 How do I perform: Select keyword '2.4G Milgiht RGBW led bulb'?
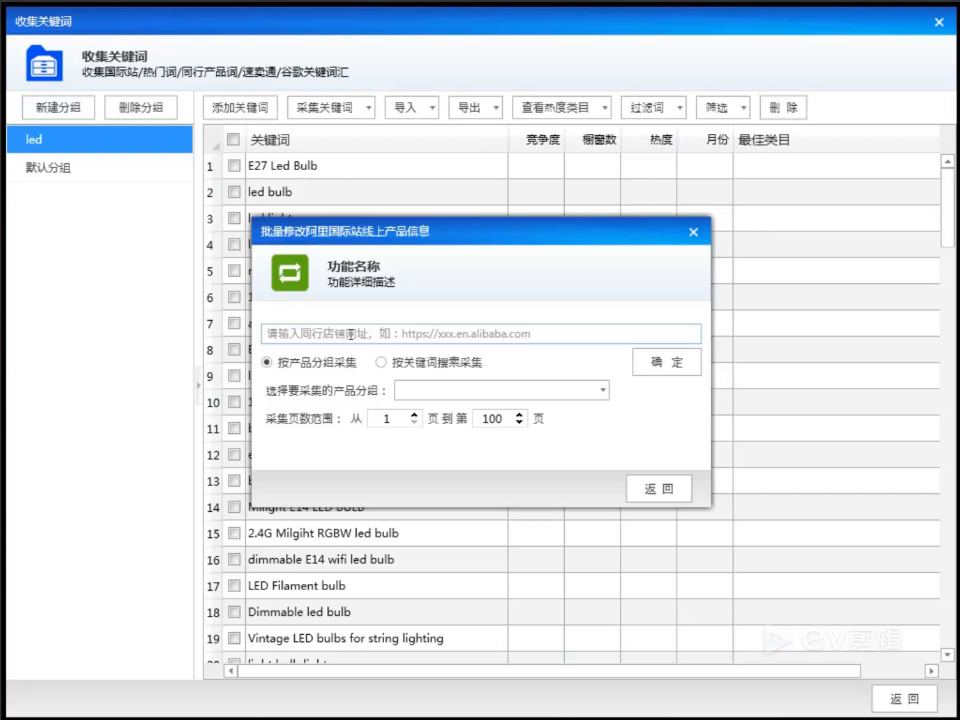(323, 533)
